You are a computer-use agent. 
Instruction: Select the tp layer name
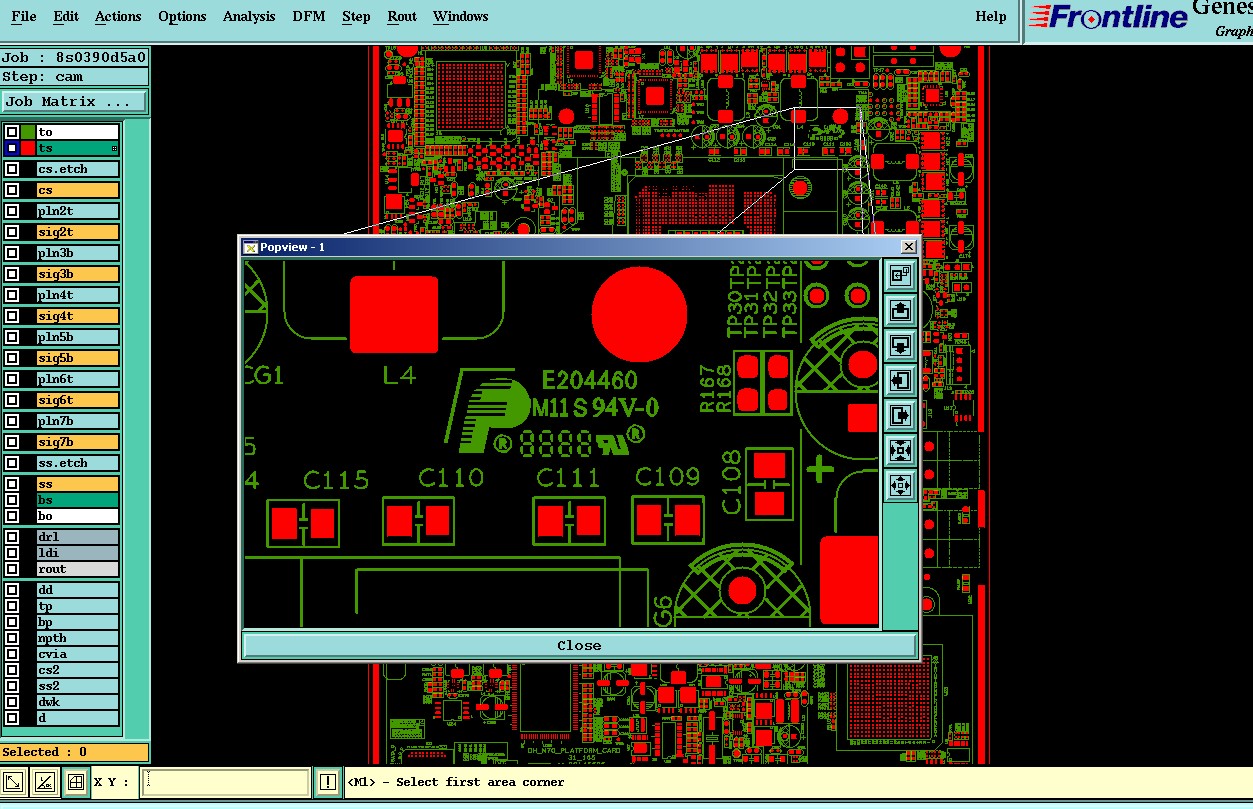(78, 606)
